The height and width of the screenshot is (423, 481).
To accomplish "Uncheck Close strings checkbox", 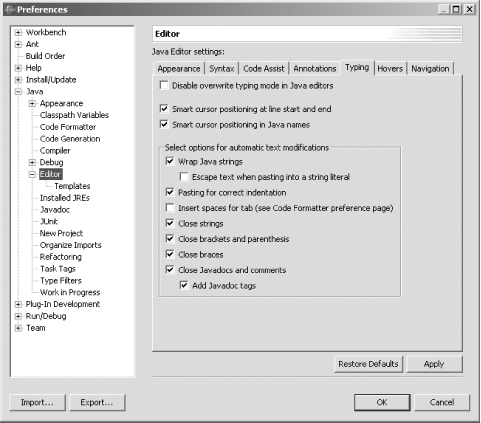I will pyautogui.click(x=170, y=223).
